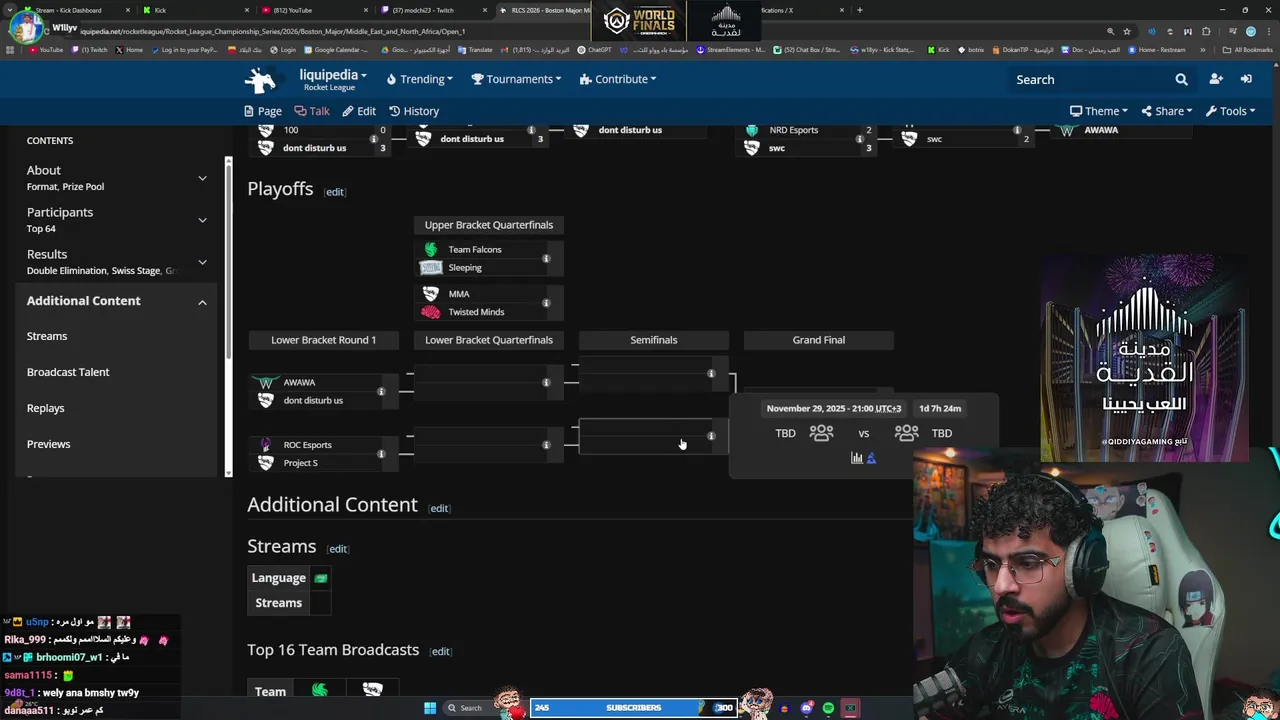The height and width of the screenshot is (720, 1280).
Task: Click Team Falcons in Upper Bracket Quarterfinals
Action: 475,250
